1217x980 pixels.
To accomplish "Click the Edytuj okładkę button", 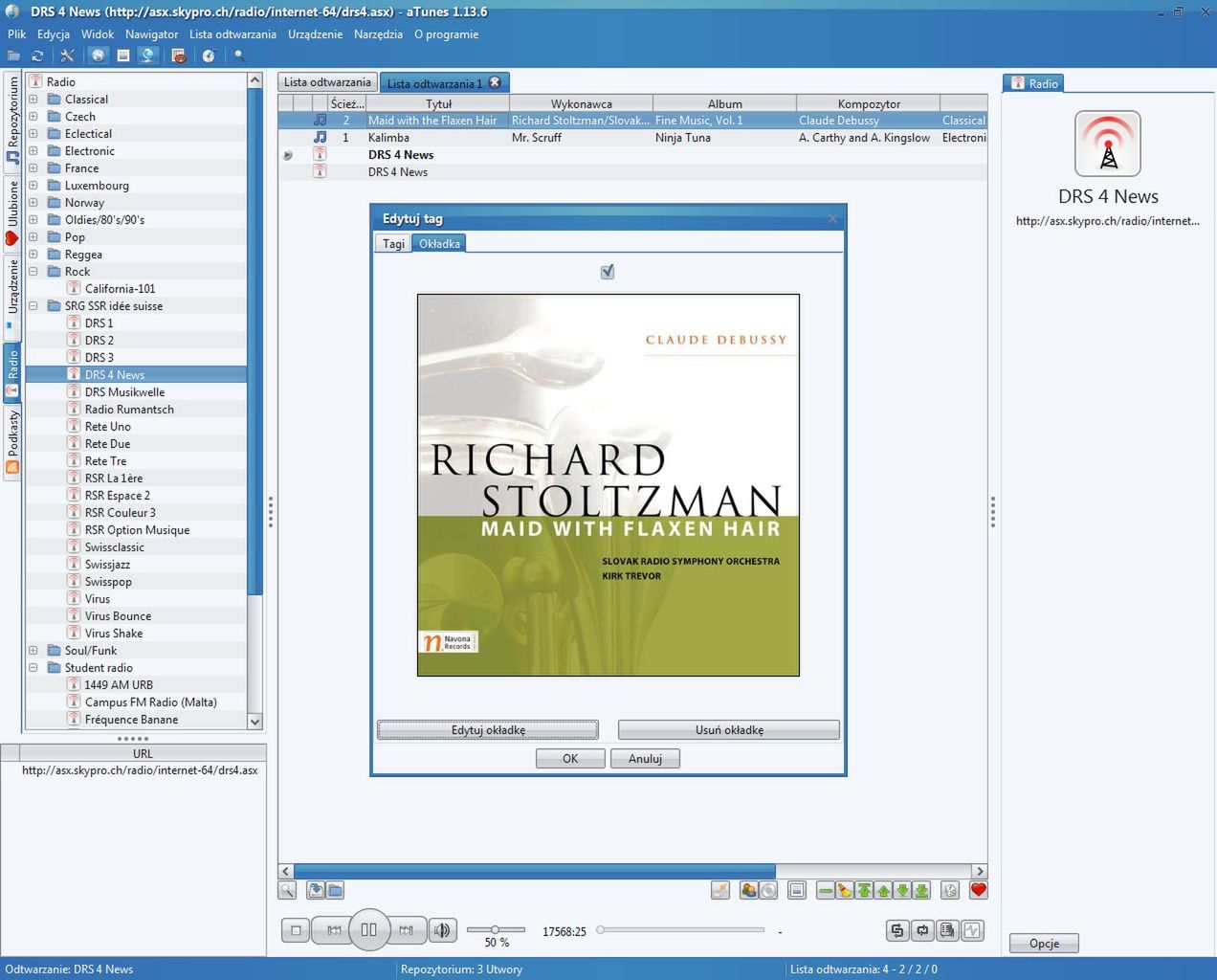I will (488, 730).
